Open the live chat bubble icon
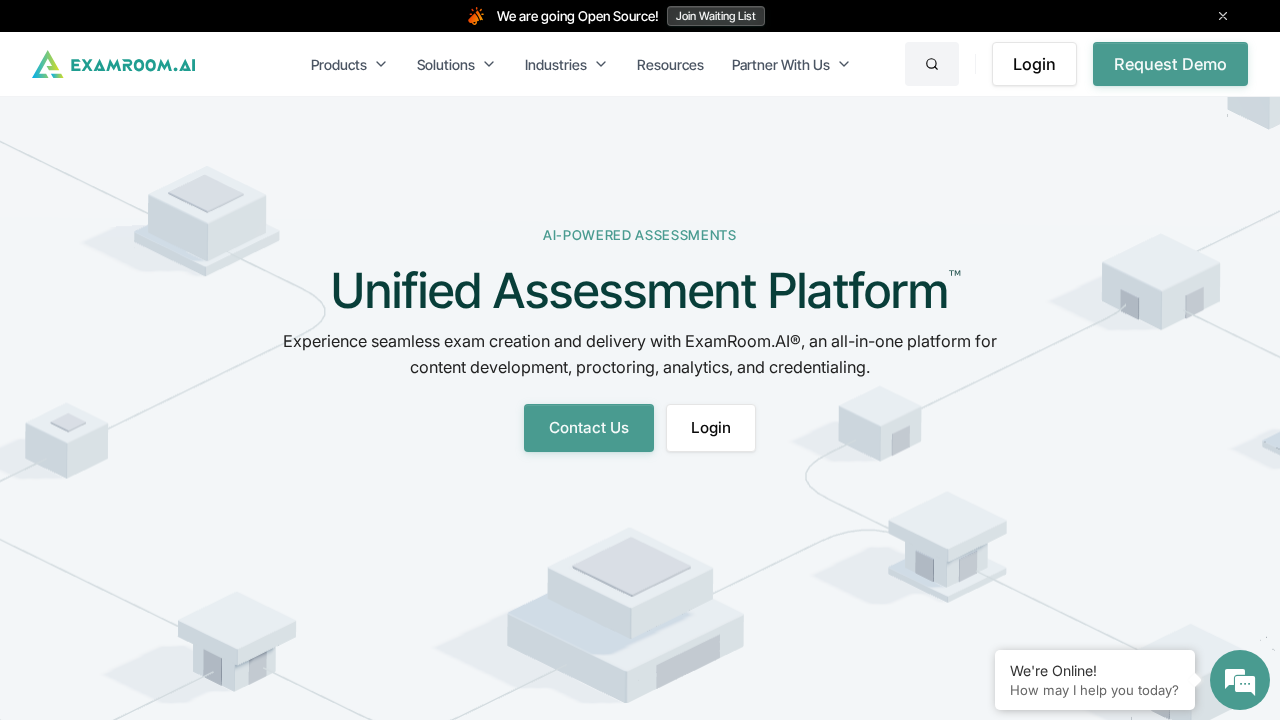 (1239, 680)
